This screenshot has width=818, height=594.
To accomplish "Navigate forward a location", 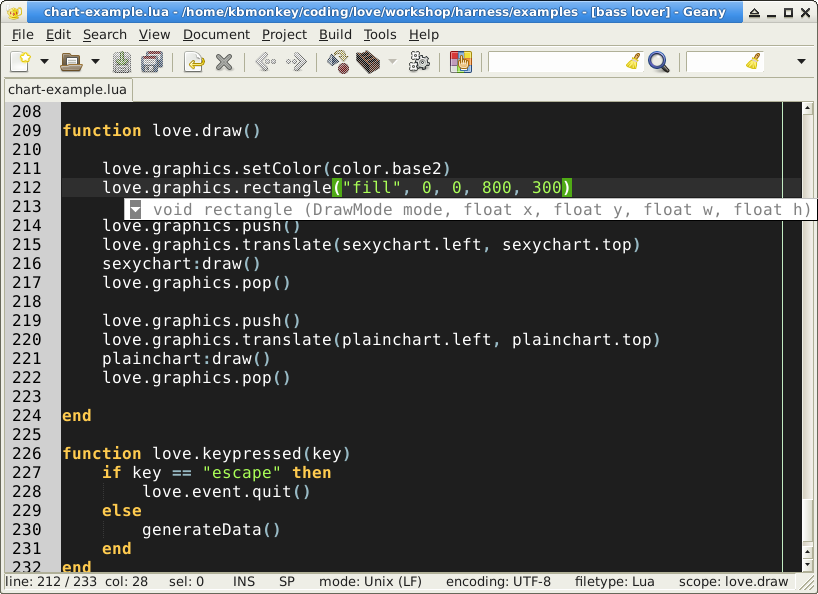I will coord(296,62).
